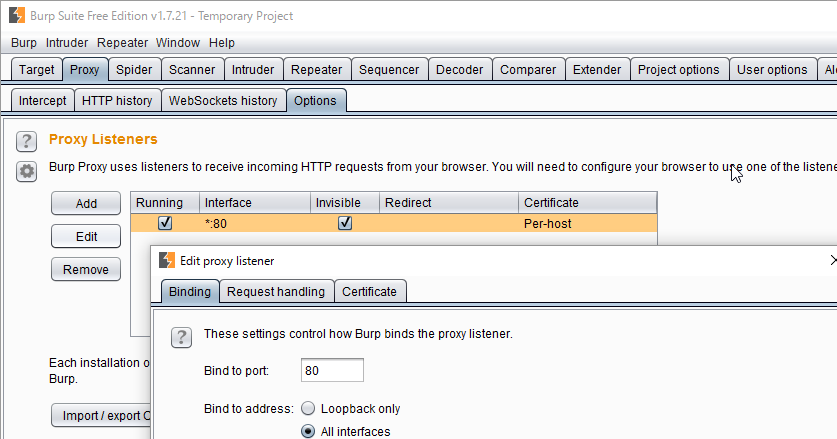Click the Add listener button
Screen dimensions: 837x439
point(86,203)
